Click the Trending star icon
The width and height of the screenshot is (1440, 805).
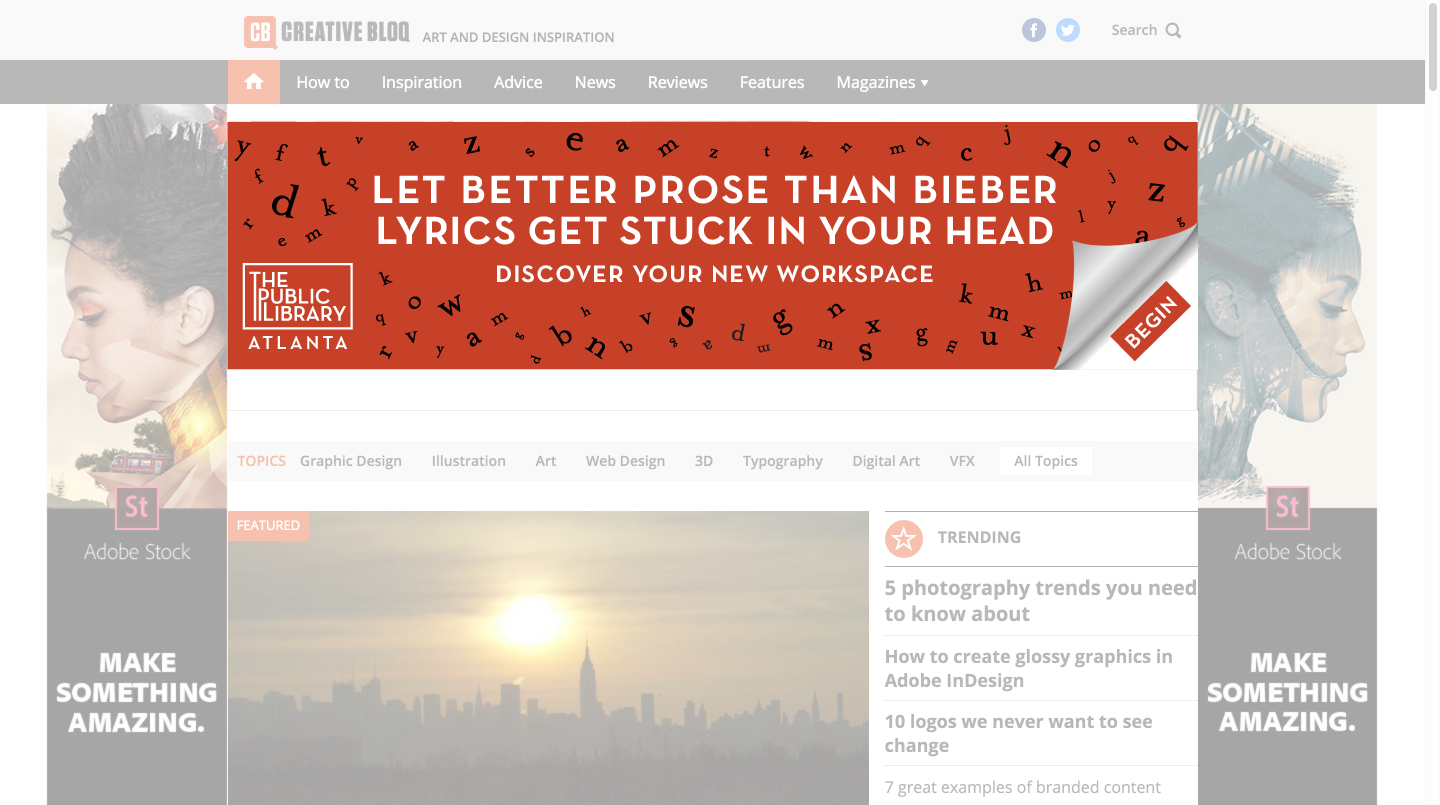903,539
